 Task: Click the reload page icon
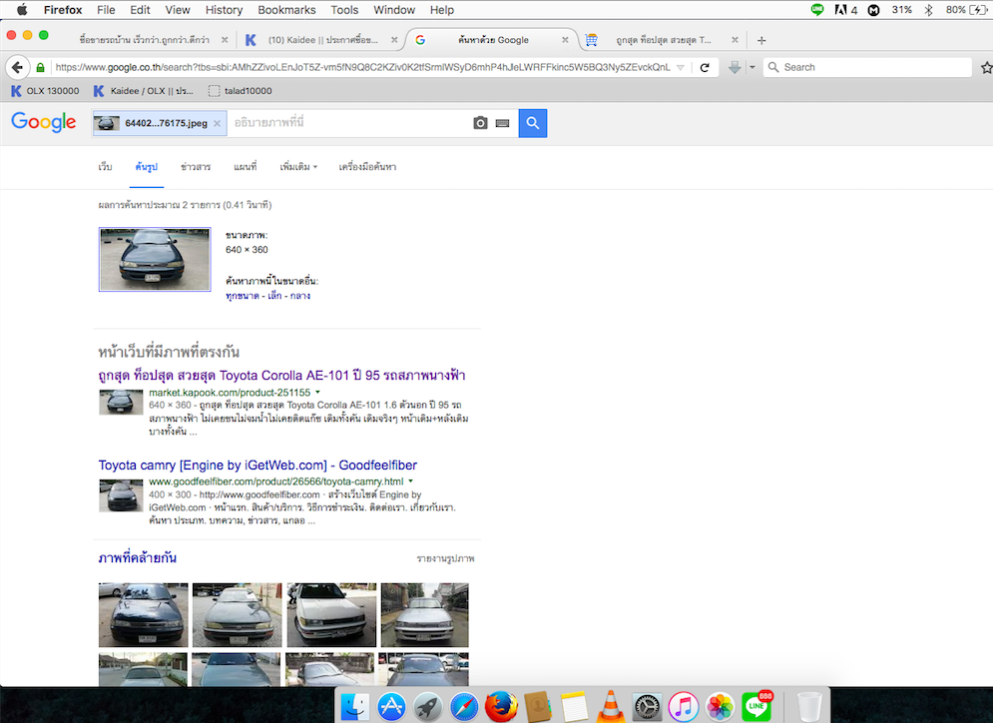click(704, 67)
